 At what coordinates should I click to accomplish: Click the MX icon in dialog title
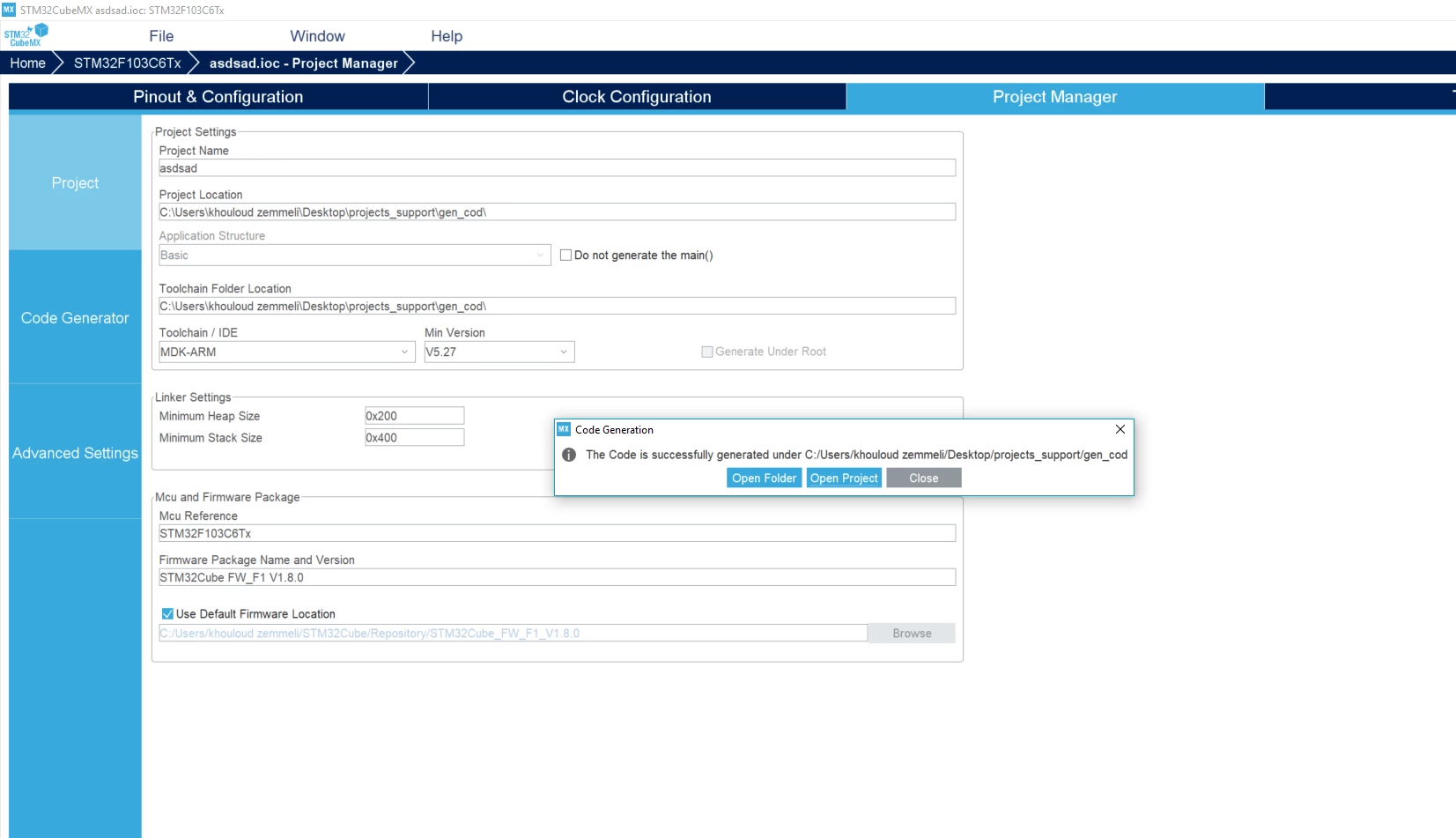click(564, 429)
